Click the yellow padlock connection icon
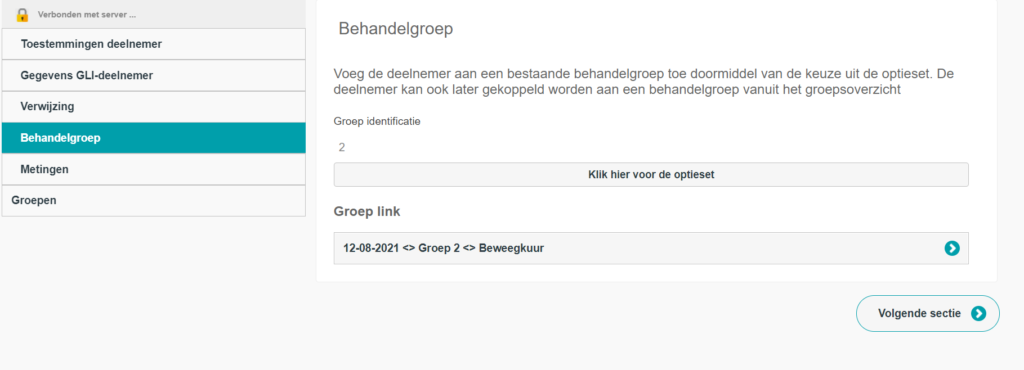 click(22, 14)
